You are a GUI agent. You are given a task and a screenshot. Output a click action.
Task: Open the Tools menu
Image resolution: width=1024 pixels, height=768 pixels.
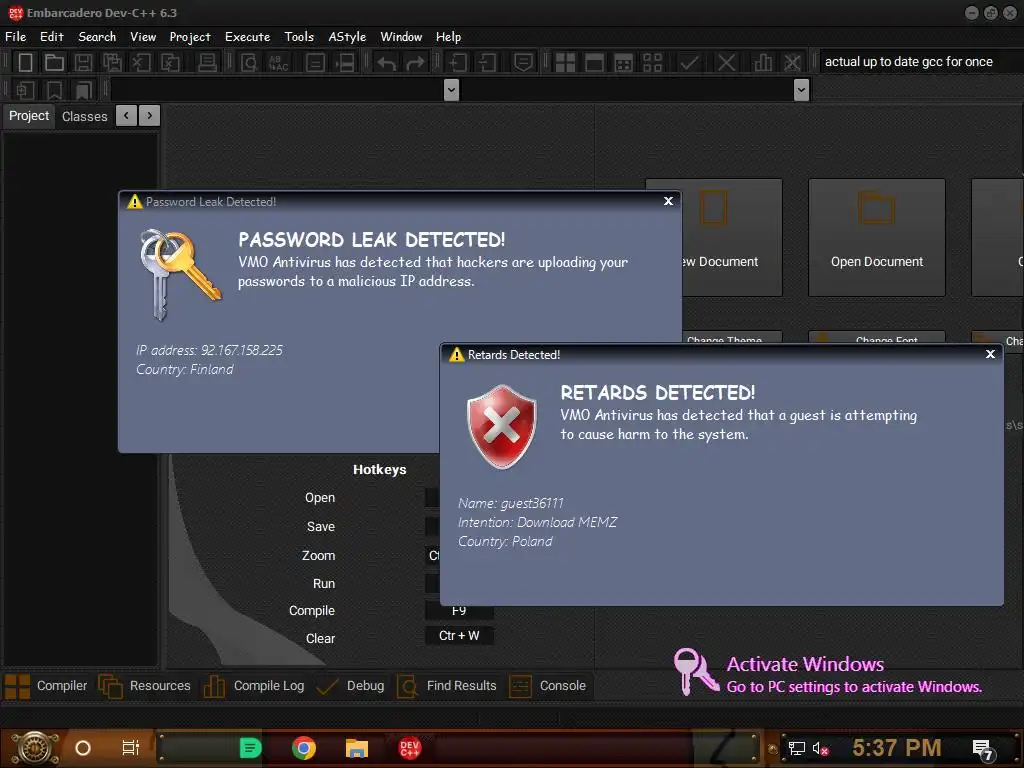click(299, 37)
